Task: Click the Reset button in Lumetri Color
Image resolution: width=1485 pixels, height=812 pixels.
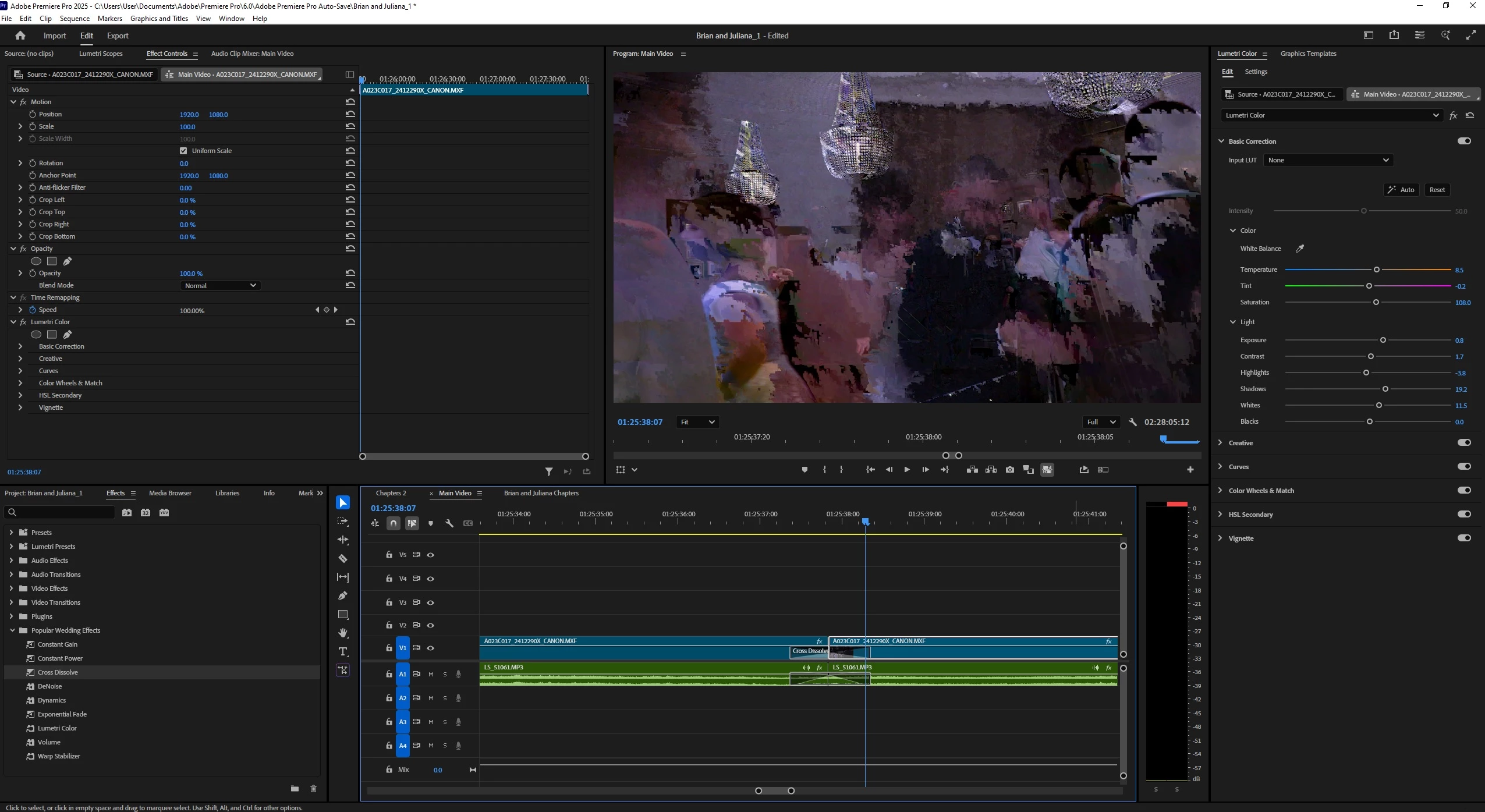Action: click(x=1437, y=190)
